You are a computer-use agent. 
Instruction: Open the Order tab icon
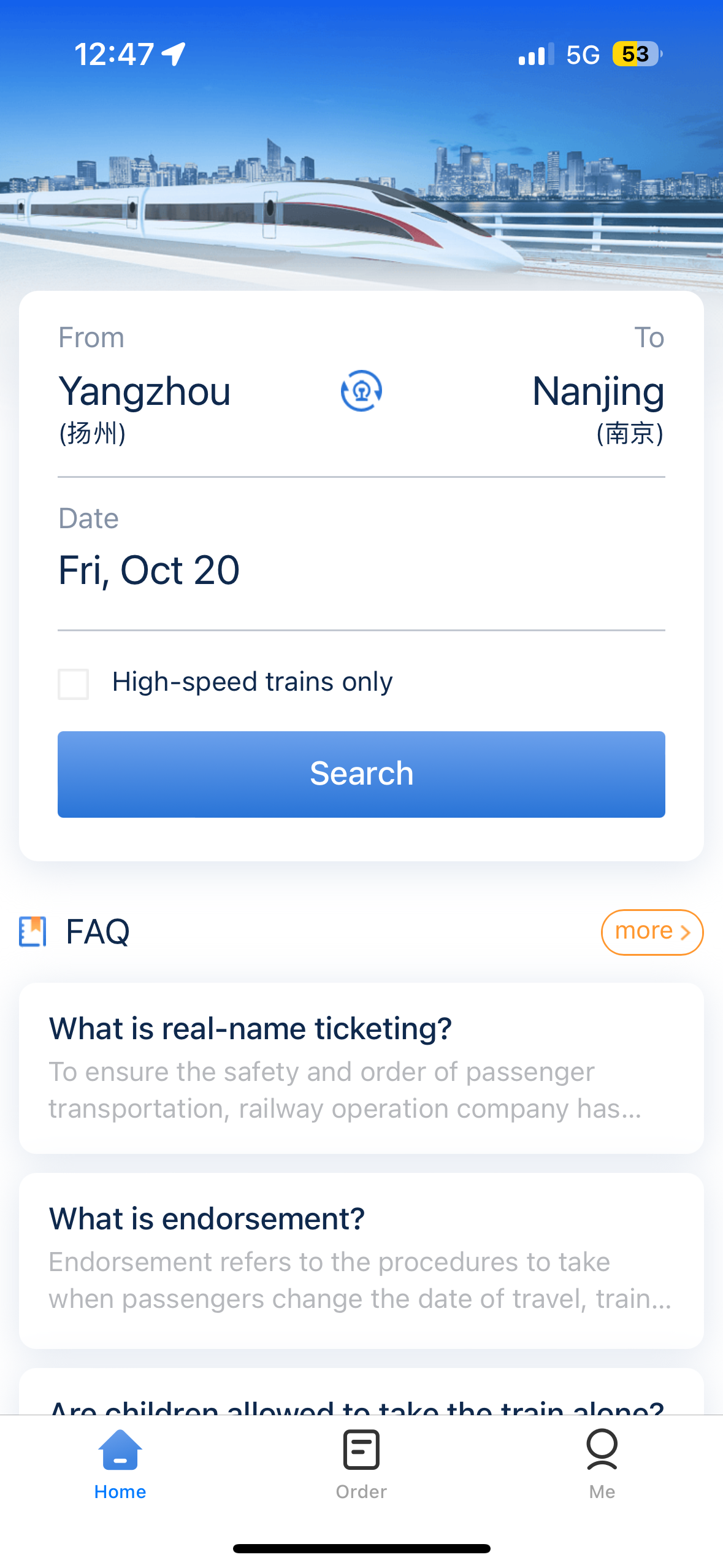point(361,1450)
